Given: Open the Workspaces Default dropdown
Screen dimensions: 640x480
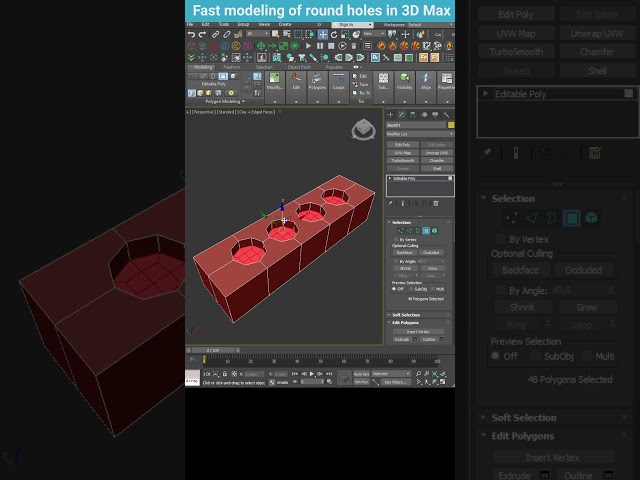Looking at the screenshot, I should (430, 25).
